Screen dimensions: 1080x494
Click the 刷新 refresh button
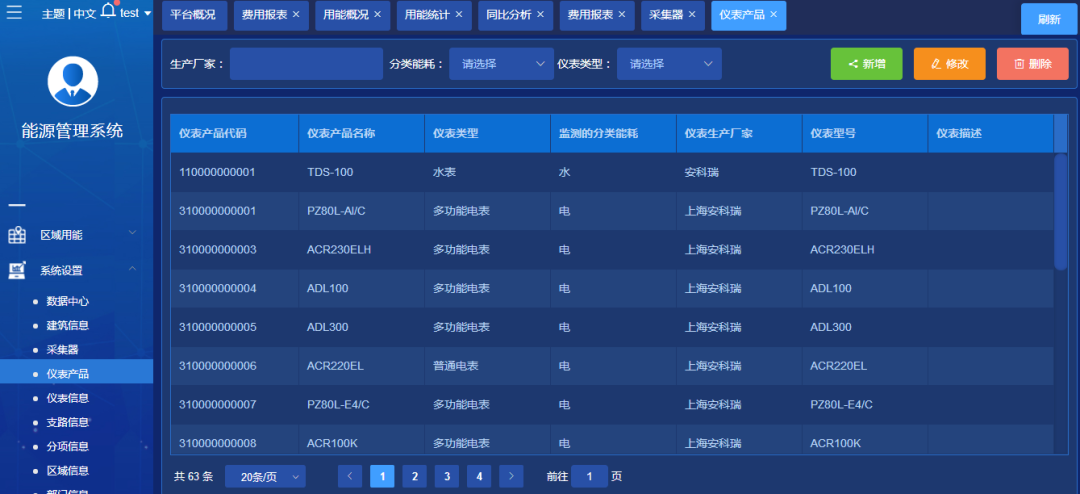pos(1050,19)
